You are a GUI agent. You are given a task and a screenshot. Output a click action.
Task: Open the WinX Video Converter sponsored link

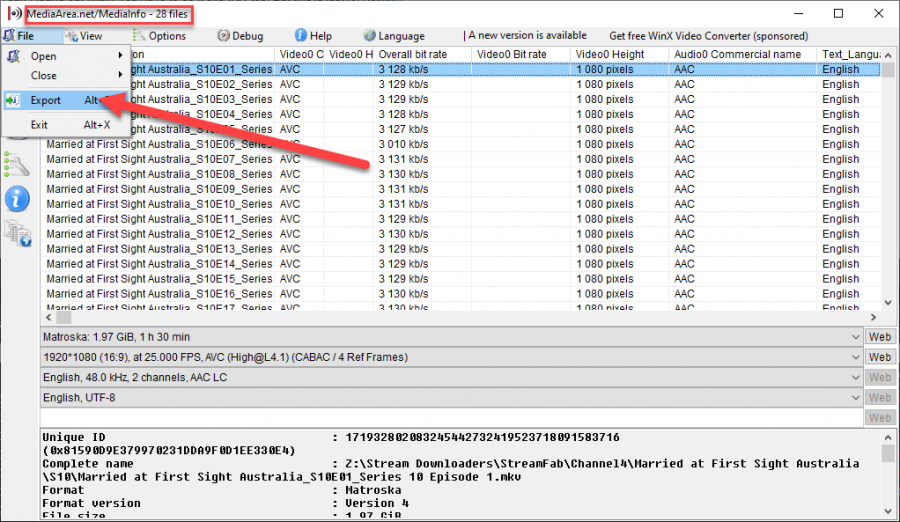[708, 36]
